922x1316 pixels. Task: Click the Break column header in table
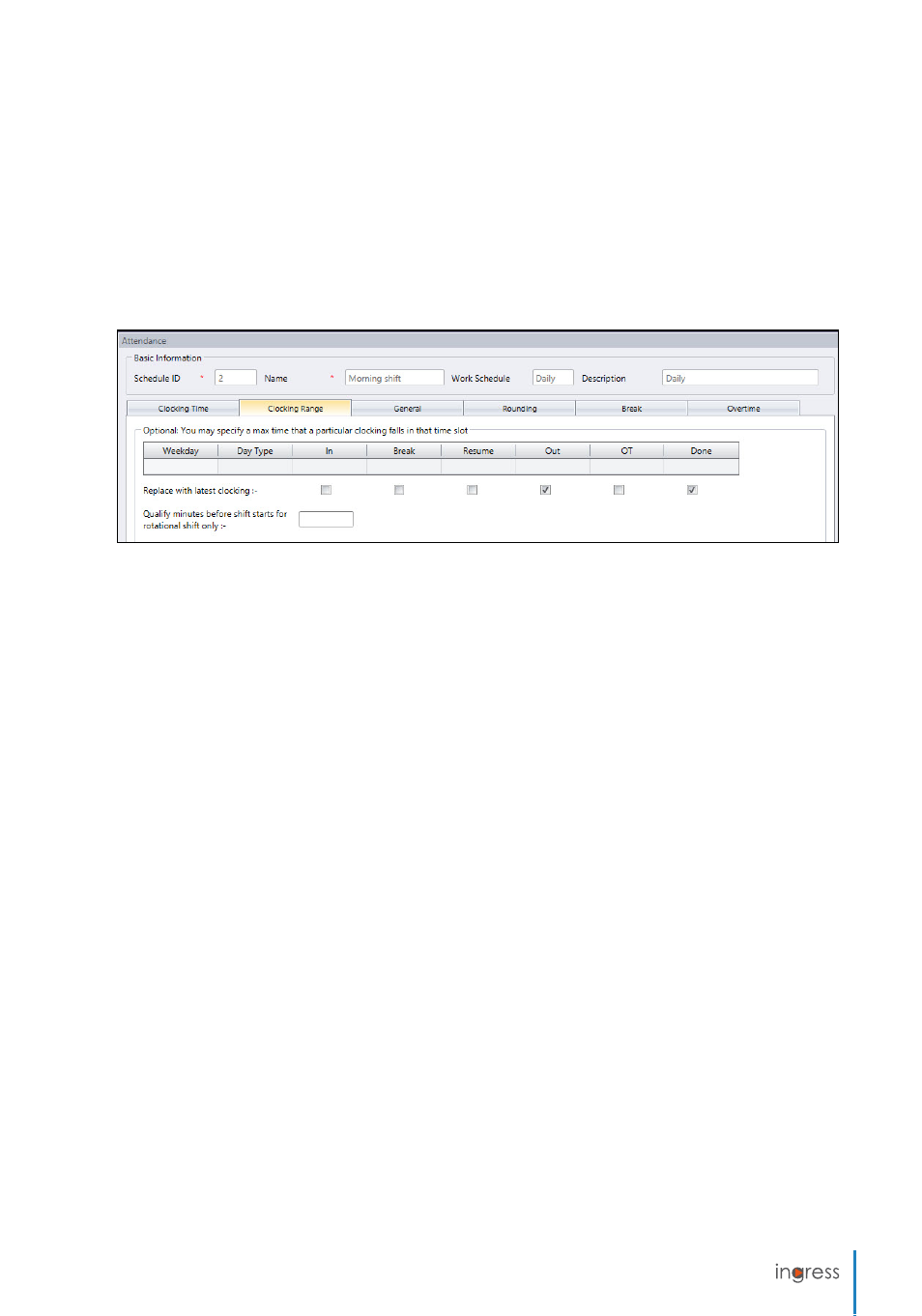(404, 451)
